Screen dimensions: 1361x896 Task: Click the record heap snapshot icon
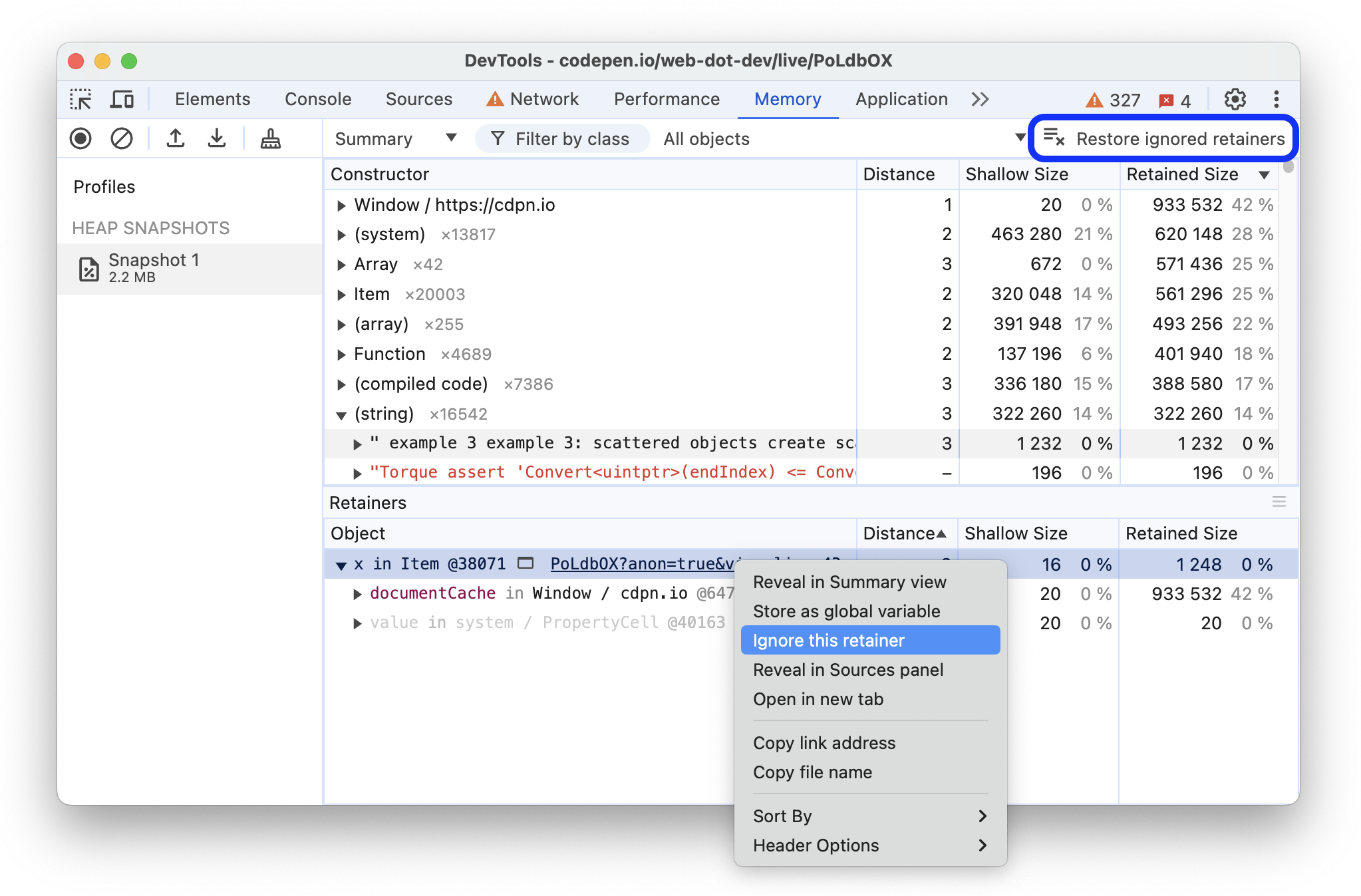80,138
